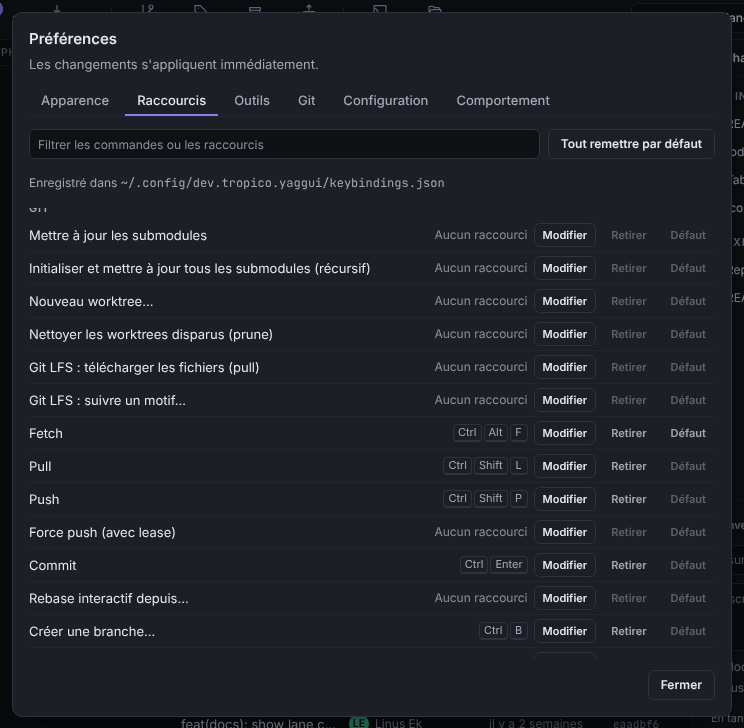
Task: Select 'Créer une branche...' label
Action: tap(92, 632)
